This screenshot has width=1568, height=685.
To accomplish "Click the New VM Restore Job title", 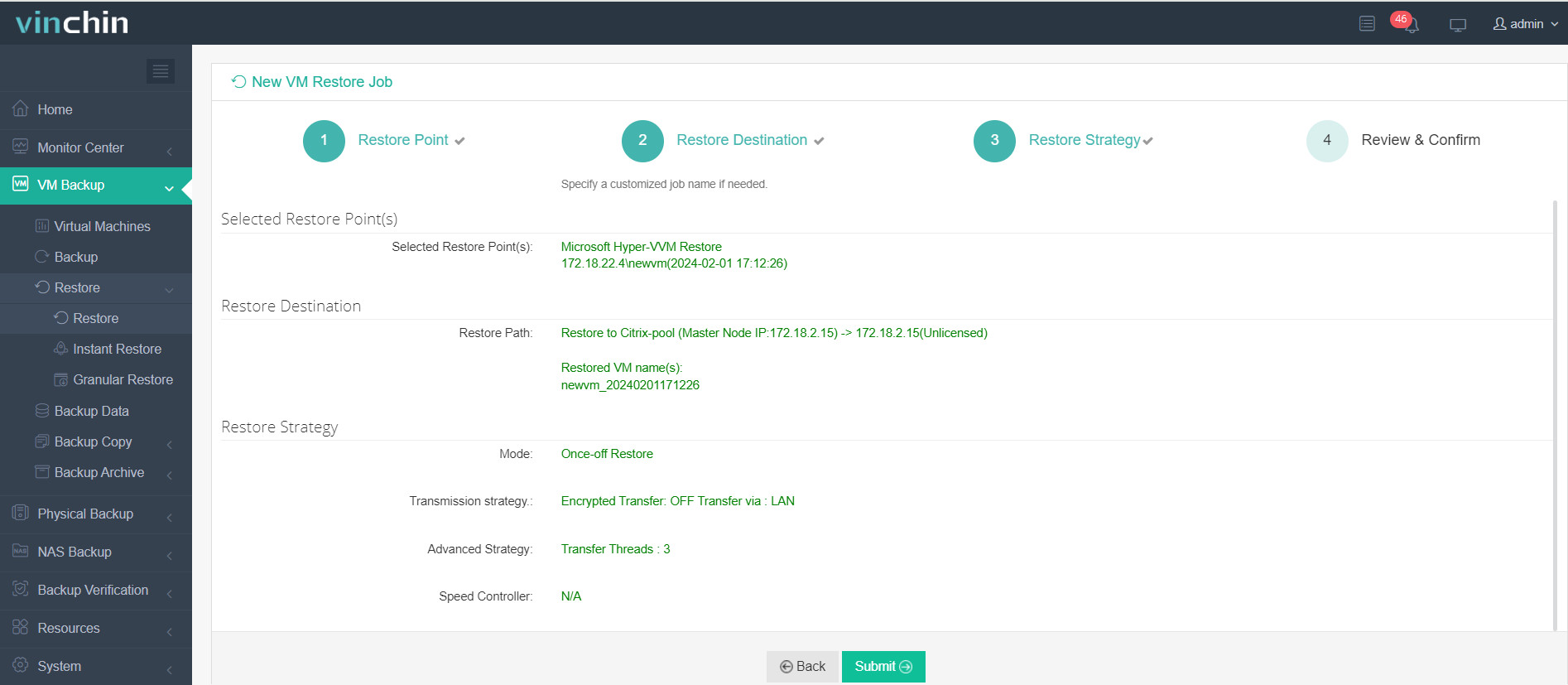I will pyautogui.click(x=322, y=82).
